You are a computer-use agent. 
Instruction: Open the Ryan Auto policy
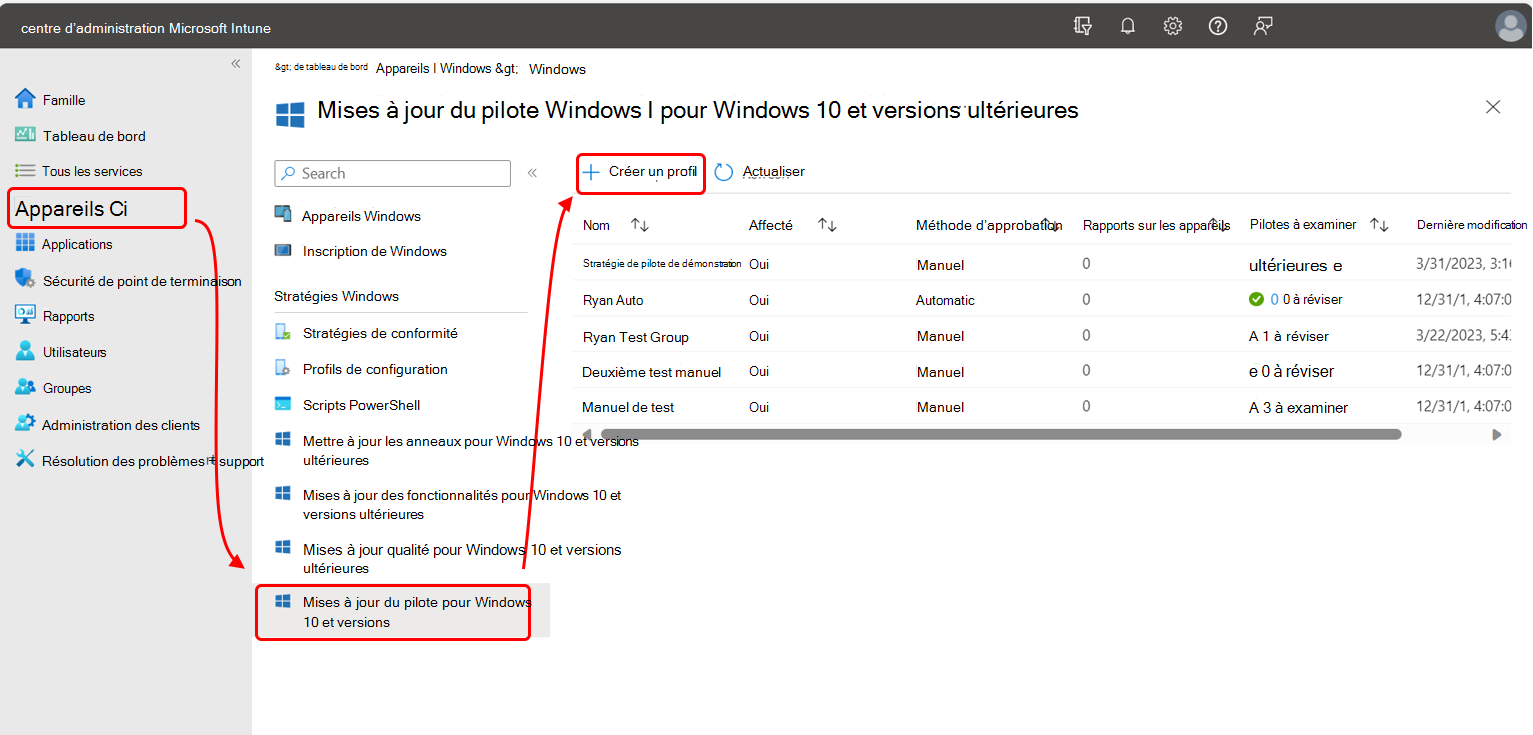613,300
